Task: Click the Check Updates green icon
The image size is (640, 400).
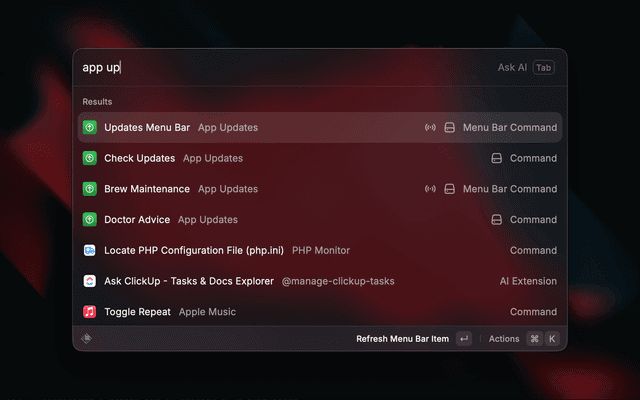Action: pos(89,158)
